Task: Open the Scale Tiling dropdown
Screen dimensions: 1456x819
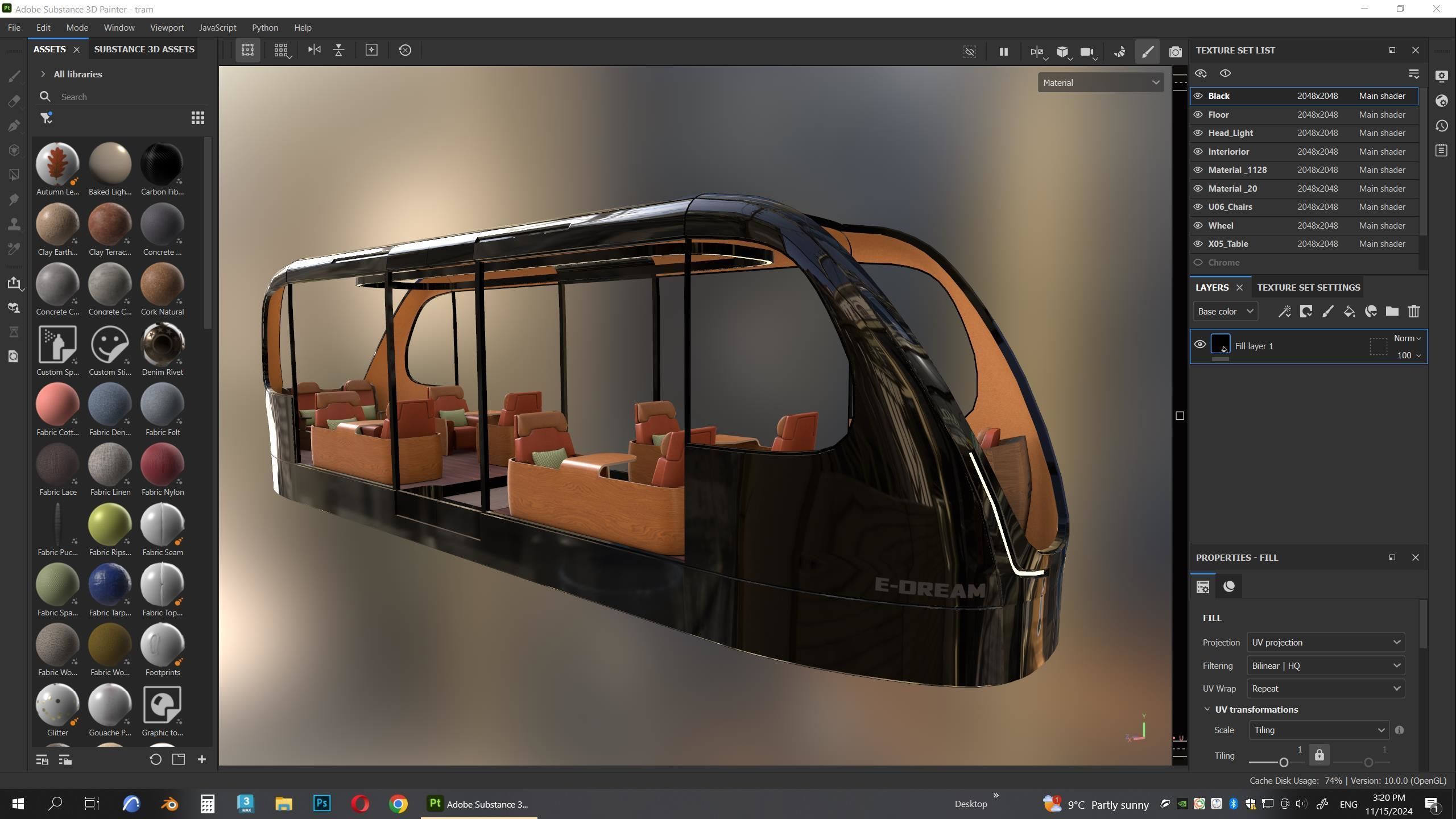Action: pos(1318,730)
